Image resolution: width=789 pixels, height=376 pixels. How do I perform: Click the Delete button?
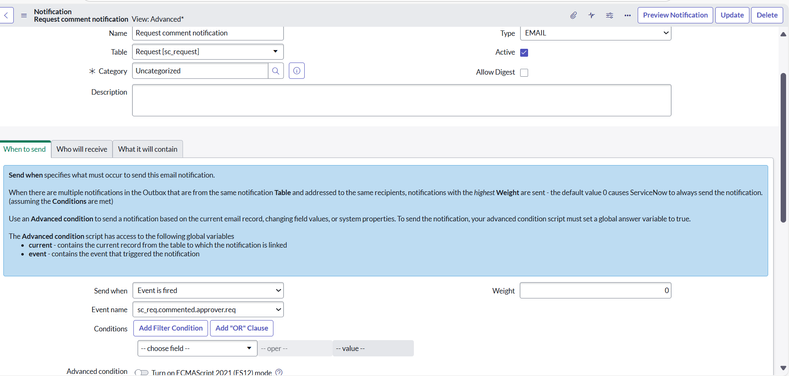pos(767,15)
